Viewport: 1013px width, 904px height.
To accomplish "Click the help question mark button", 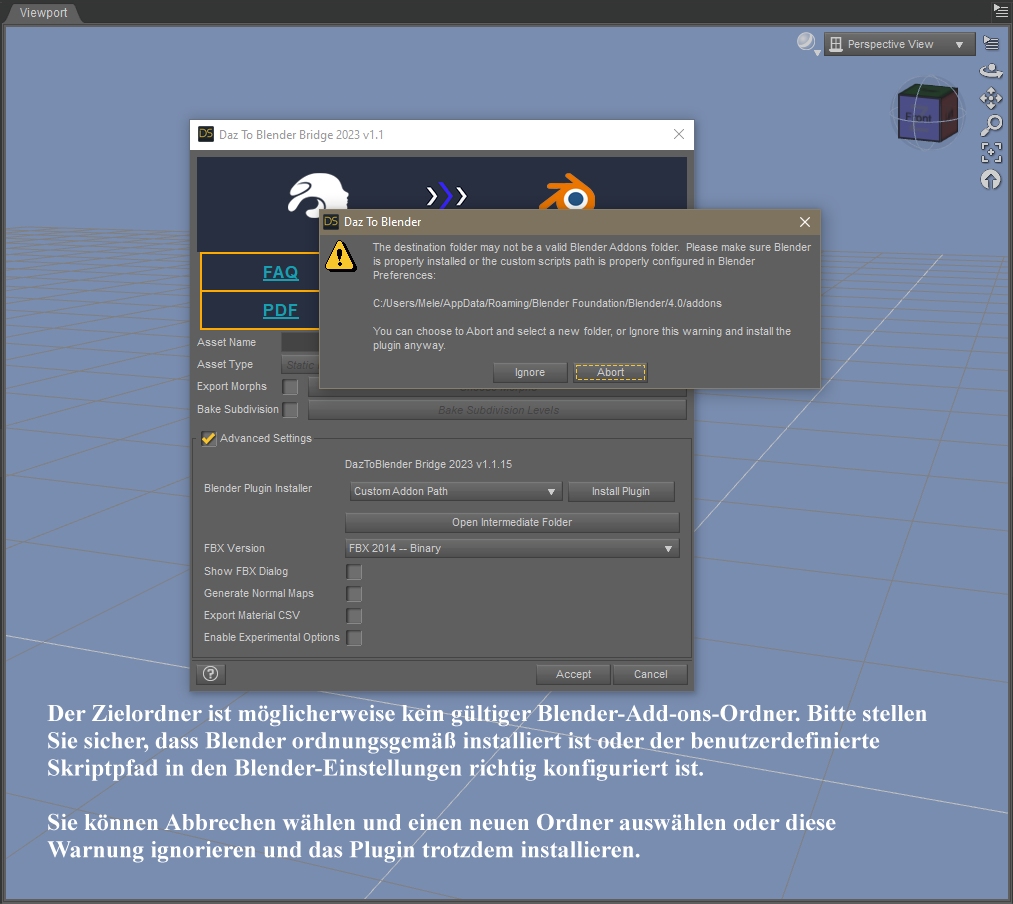I will click(x=211, y=674).
